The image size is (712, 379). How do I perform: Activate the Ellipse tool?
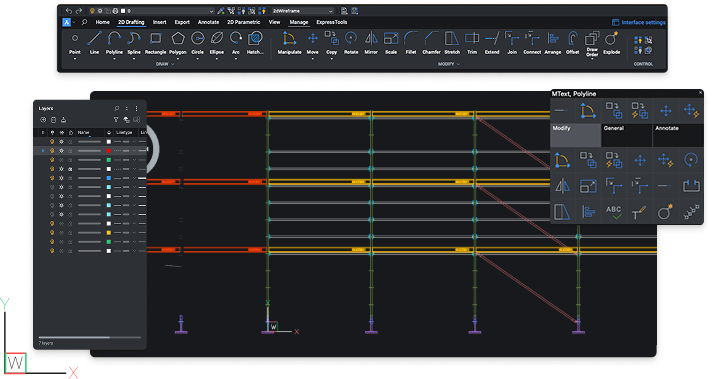pyautogui.click(x=217, y=43)
